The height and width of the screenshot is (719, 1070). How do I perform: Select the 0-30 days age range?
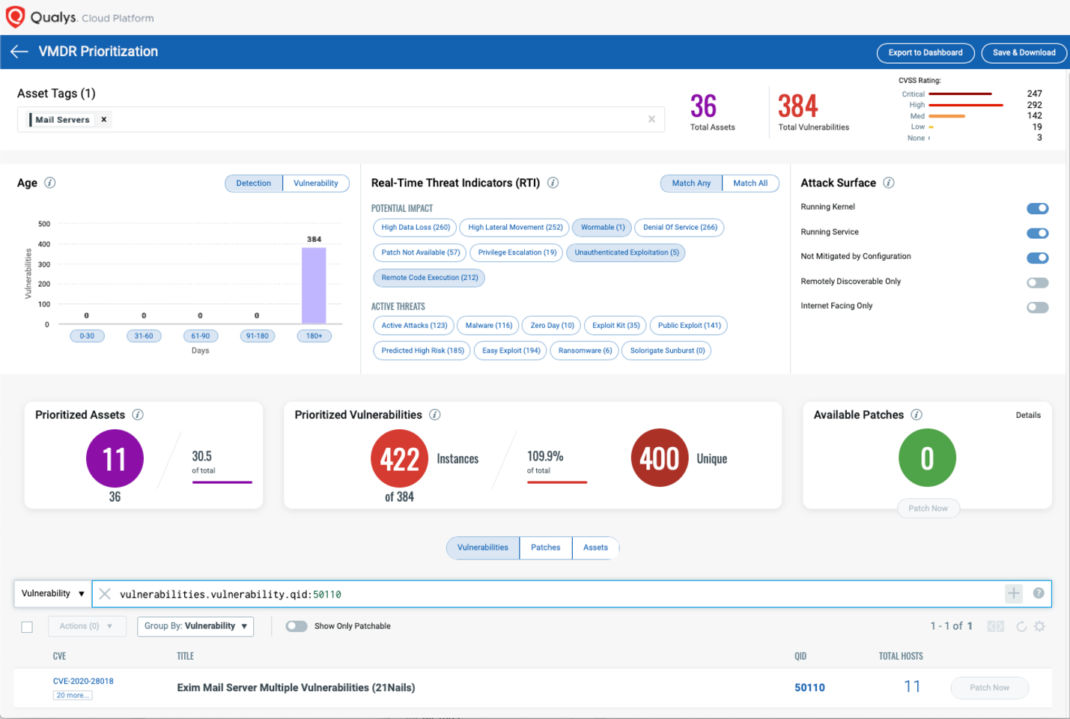click(x=87, y=336)
